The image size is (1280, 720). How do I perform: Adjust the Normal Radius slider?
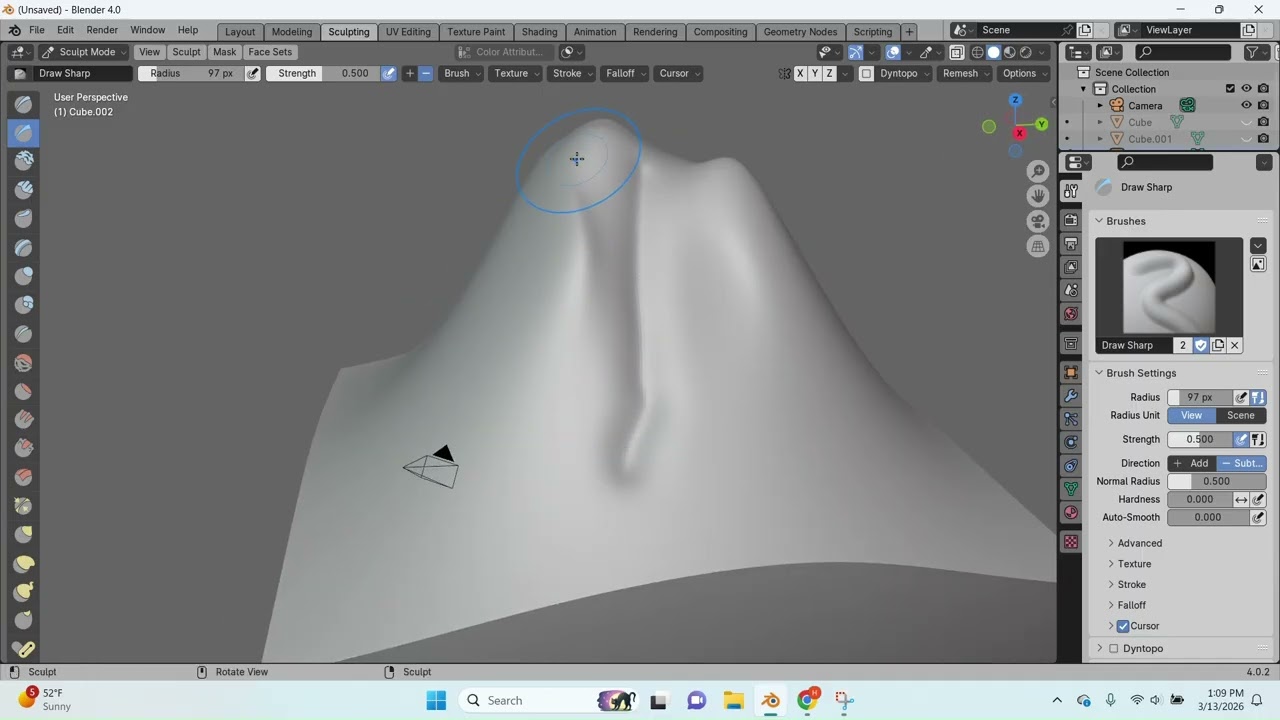click(x=1216, y=481)
